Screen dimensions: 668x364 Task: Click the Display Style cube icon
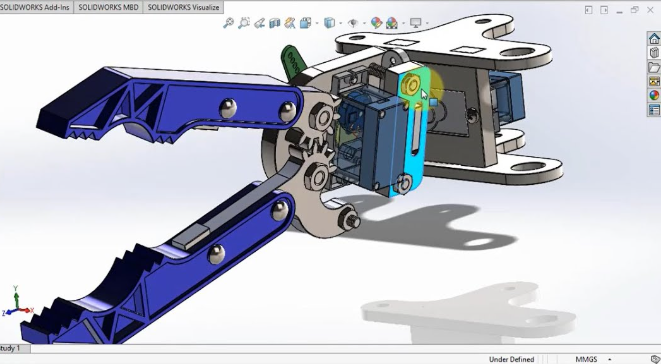point(329,23)
